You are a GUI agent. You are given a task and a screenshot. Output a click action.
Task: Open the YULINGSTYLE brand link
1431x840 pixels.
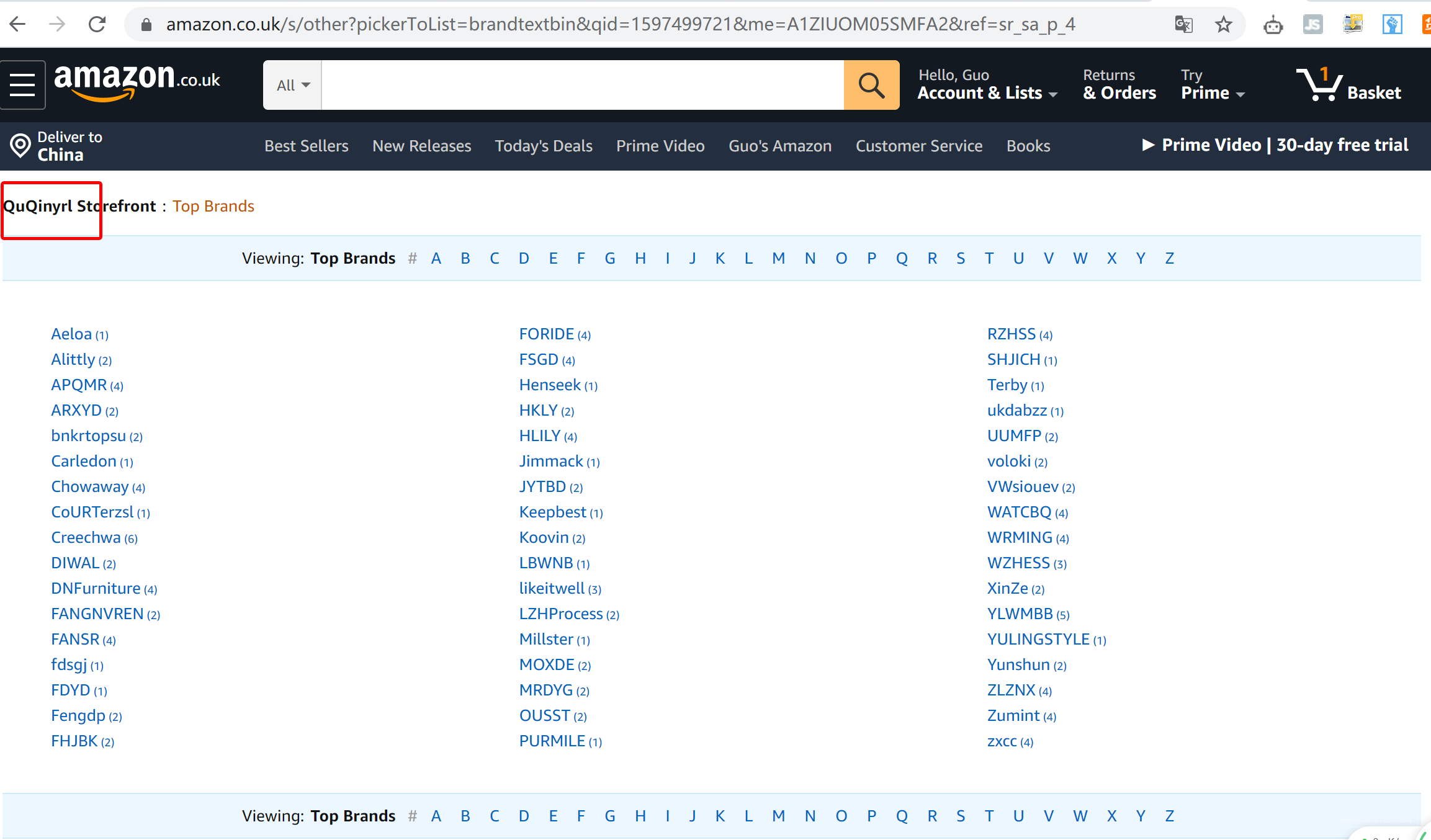(1038, 639)
